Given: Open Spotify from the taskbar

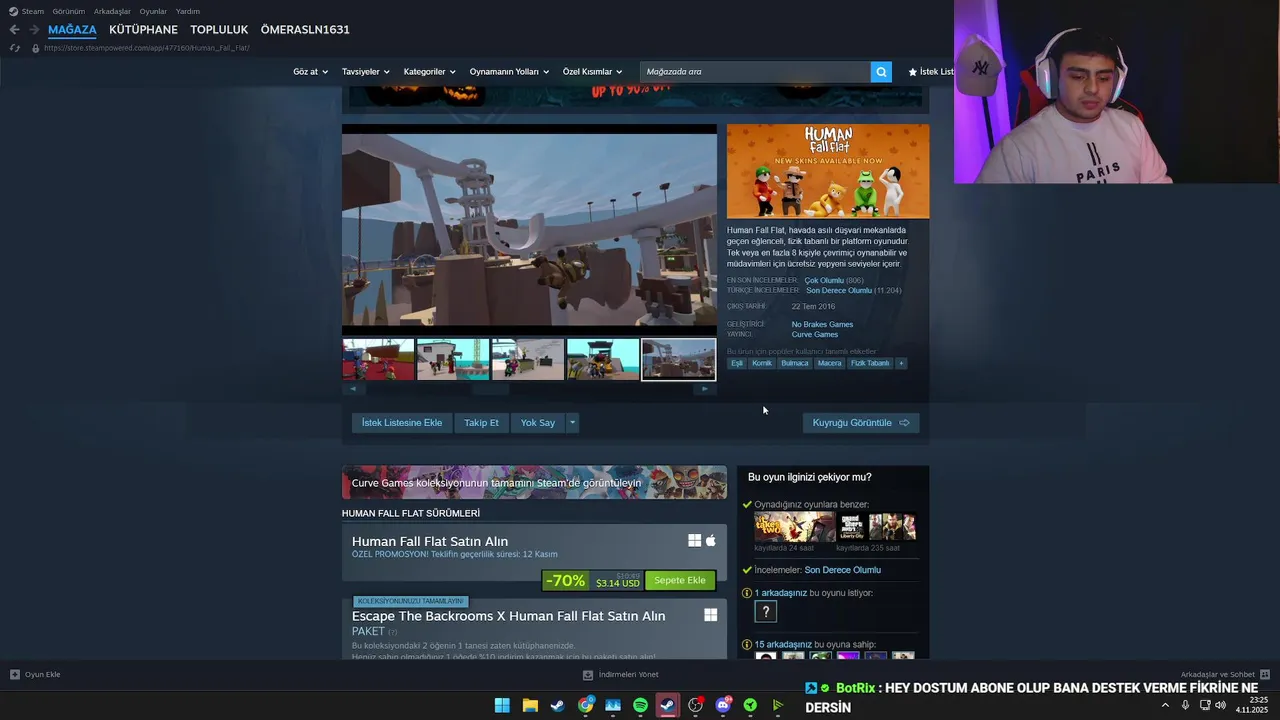Looking at the screenshot, I should point(640,705).
